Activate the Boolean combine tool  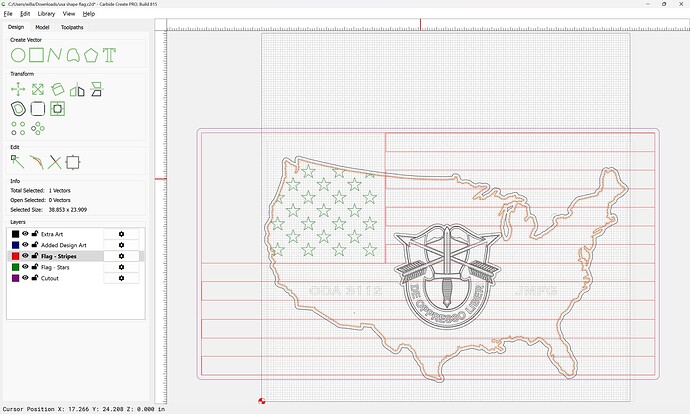(57, 109)
